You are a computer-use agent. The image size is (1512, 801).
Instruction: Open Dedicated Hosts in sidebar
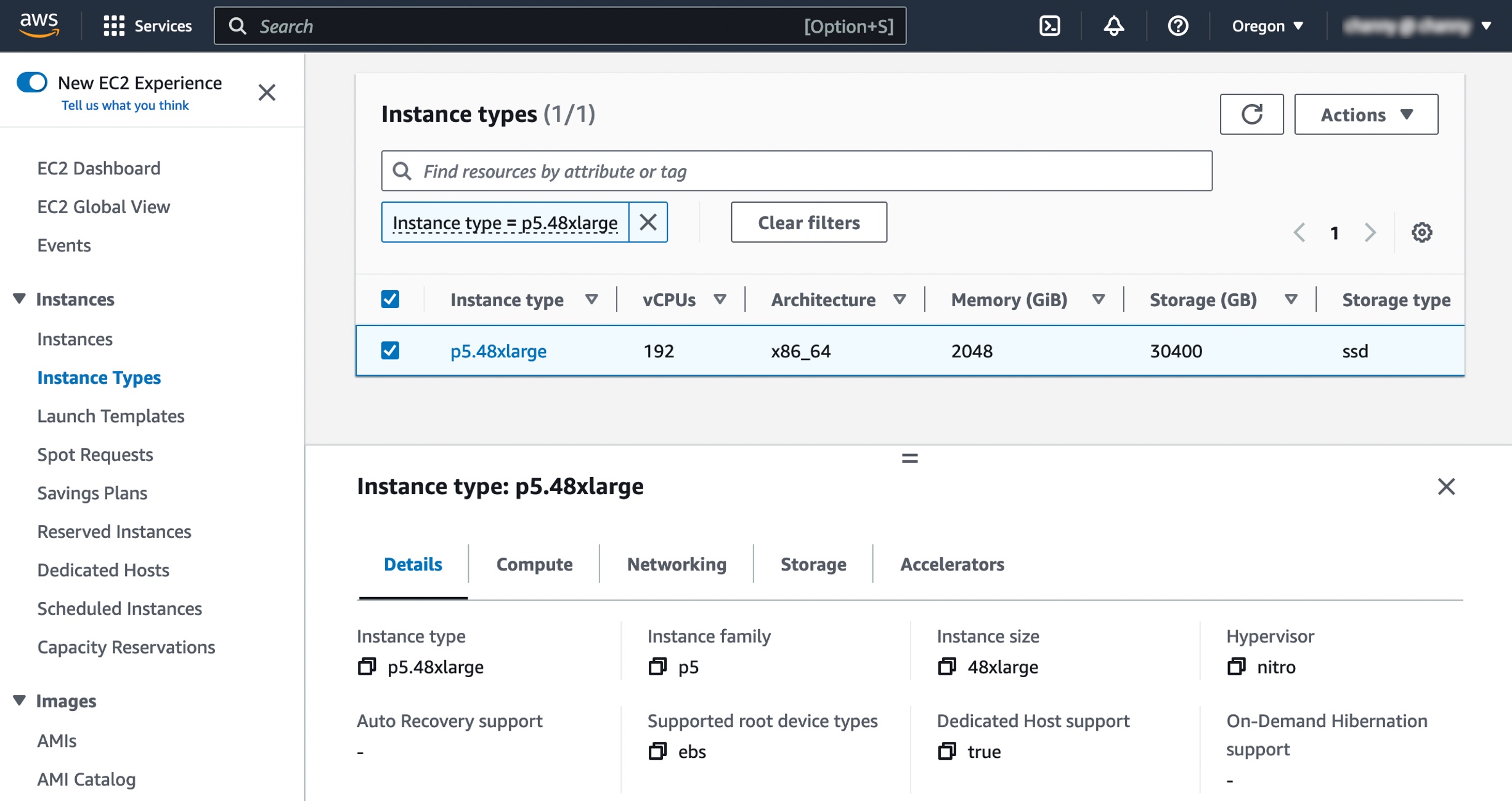coord(103,570)
